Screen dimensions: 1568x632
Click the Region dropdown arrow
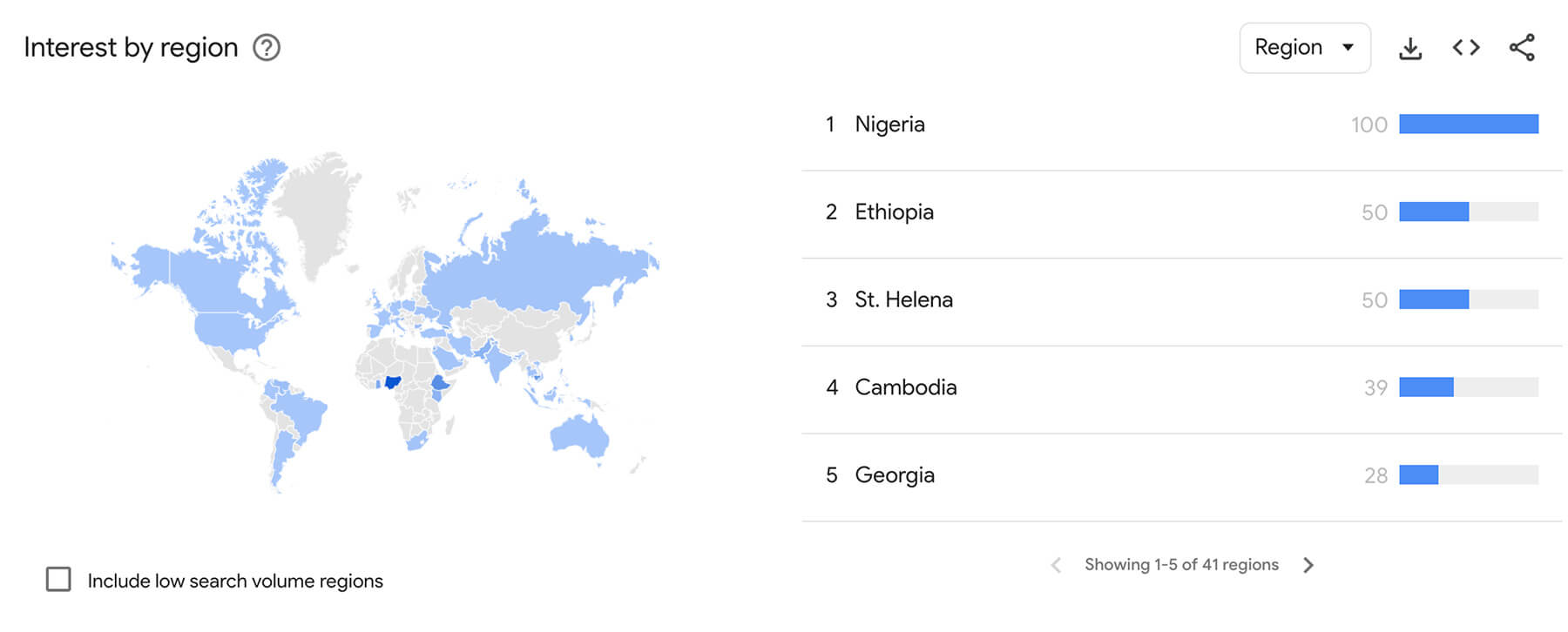(1348, 48)
